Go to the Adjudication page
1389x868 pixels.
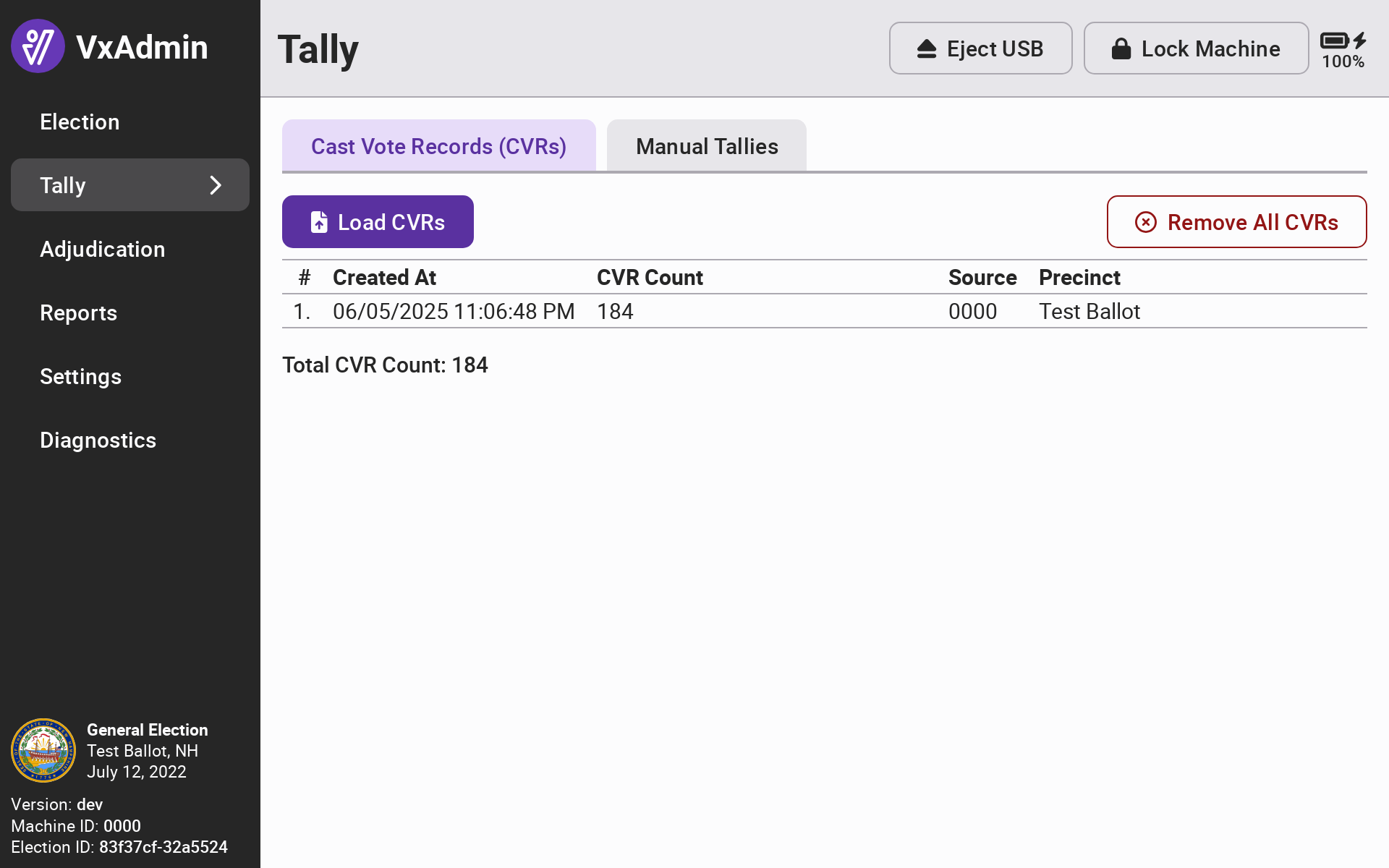pos(102,249)
